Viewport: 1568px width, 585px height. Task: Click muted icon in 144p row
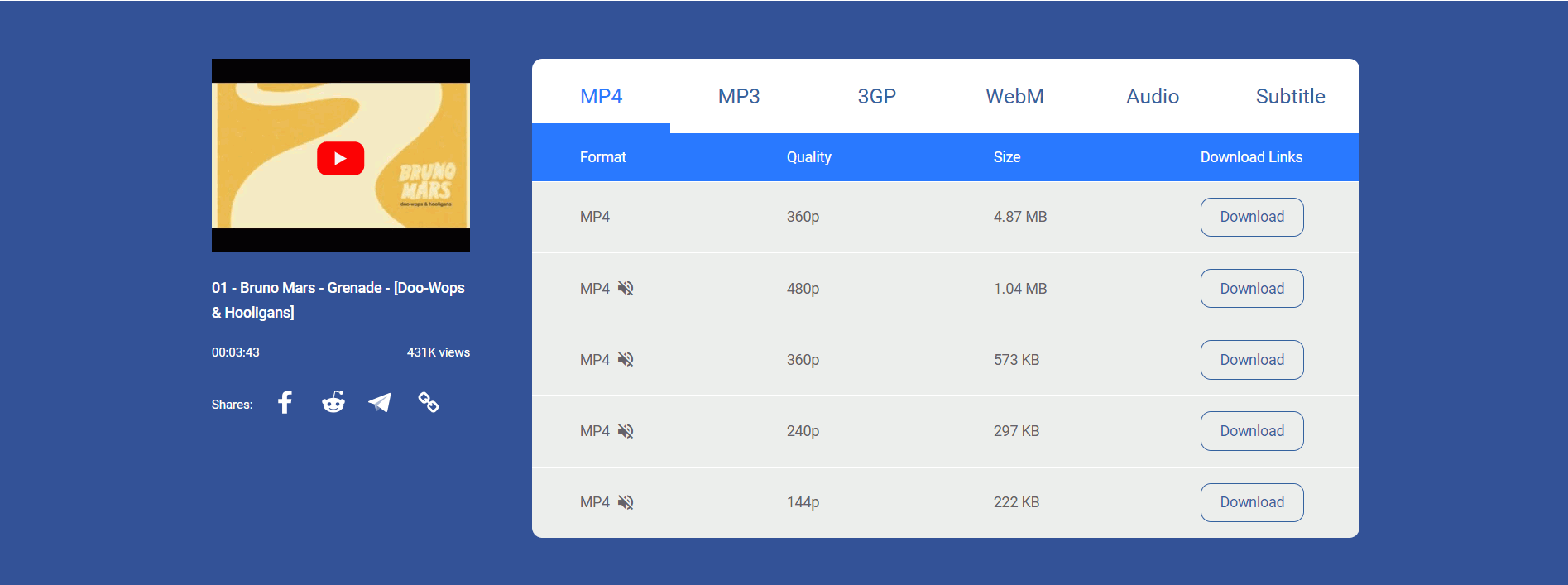(x=626, y=502)
